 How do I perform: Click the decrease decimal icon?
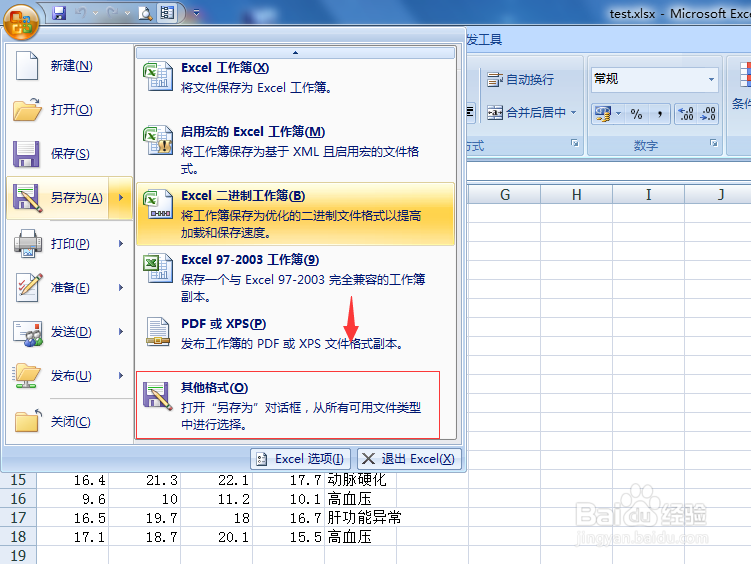(708, 113)
